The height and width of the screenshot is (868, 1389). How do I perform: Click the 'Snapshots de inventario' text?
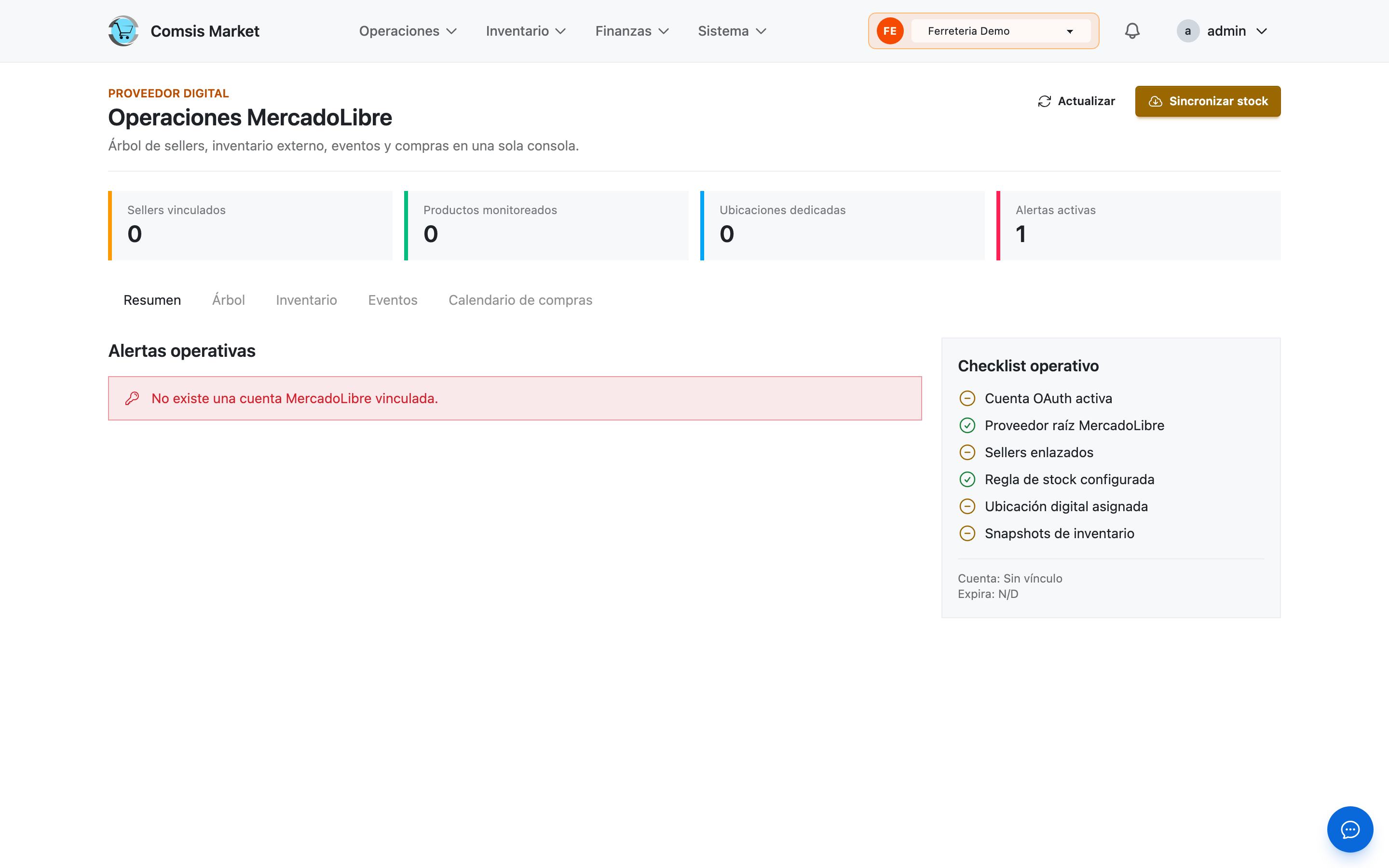coord(1060,533)
